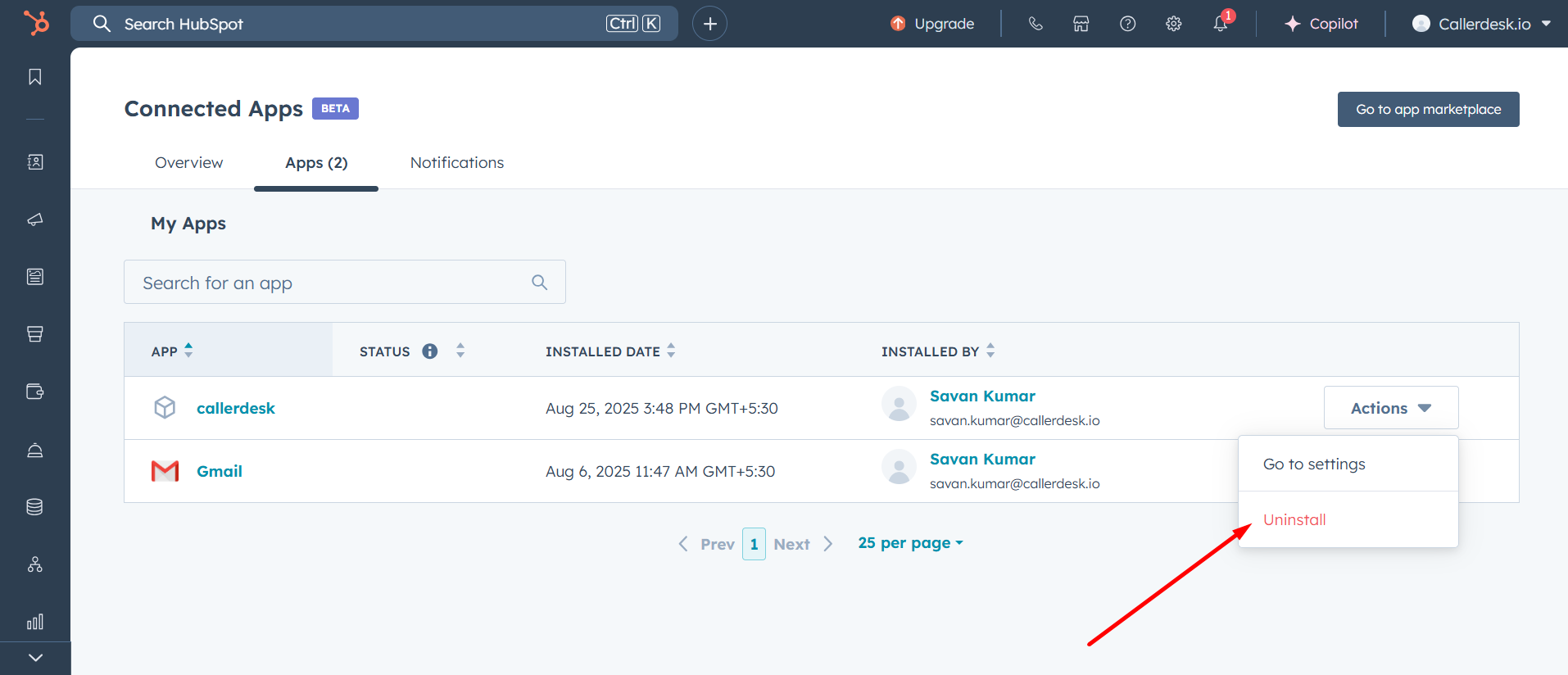Click the My Apps heading

point(188,224)
